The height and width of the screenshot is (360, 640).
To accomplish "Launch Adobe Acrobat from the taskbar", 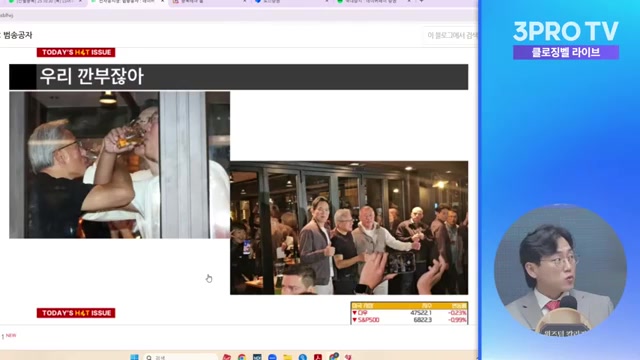I will pyautogui.click(x=318, y=357).
